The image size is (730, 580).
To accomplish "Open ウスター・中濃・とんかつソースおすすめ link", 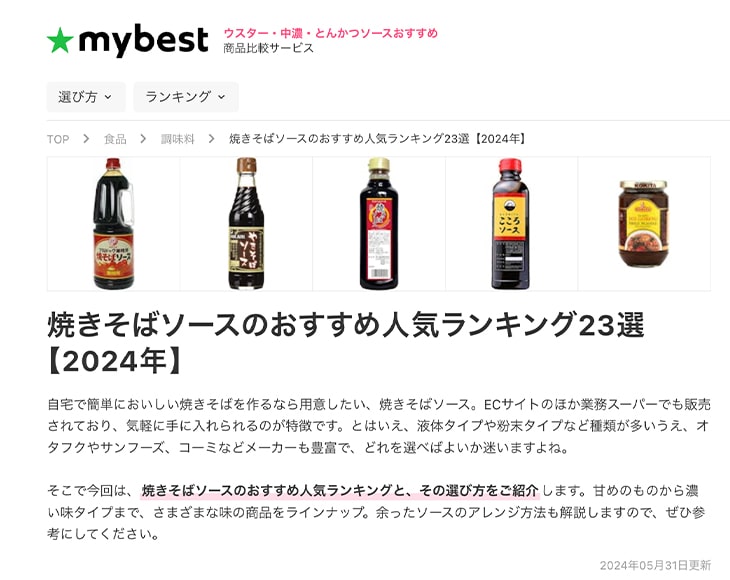I will click(331, 33).
